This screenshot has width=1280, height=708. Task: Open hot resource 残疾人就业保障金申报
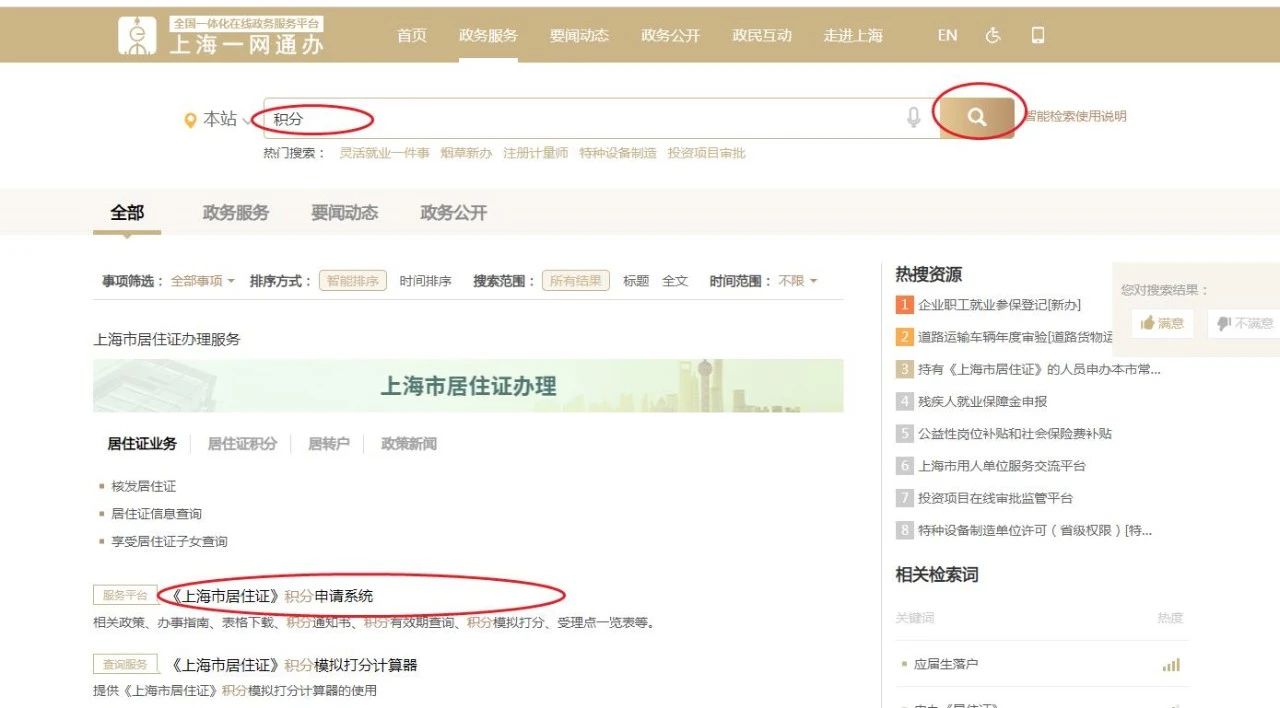point(983,401)
